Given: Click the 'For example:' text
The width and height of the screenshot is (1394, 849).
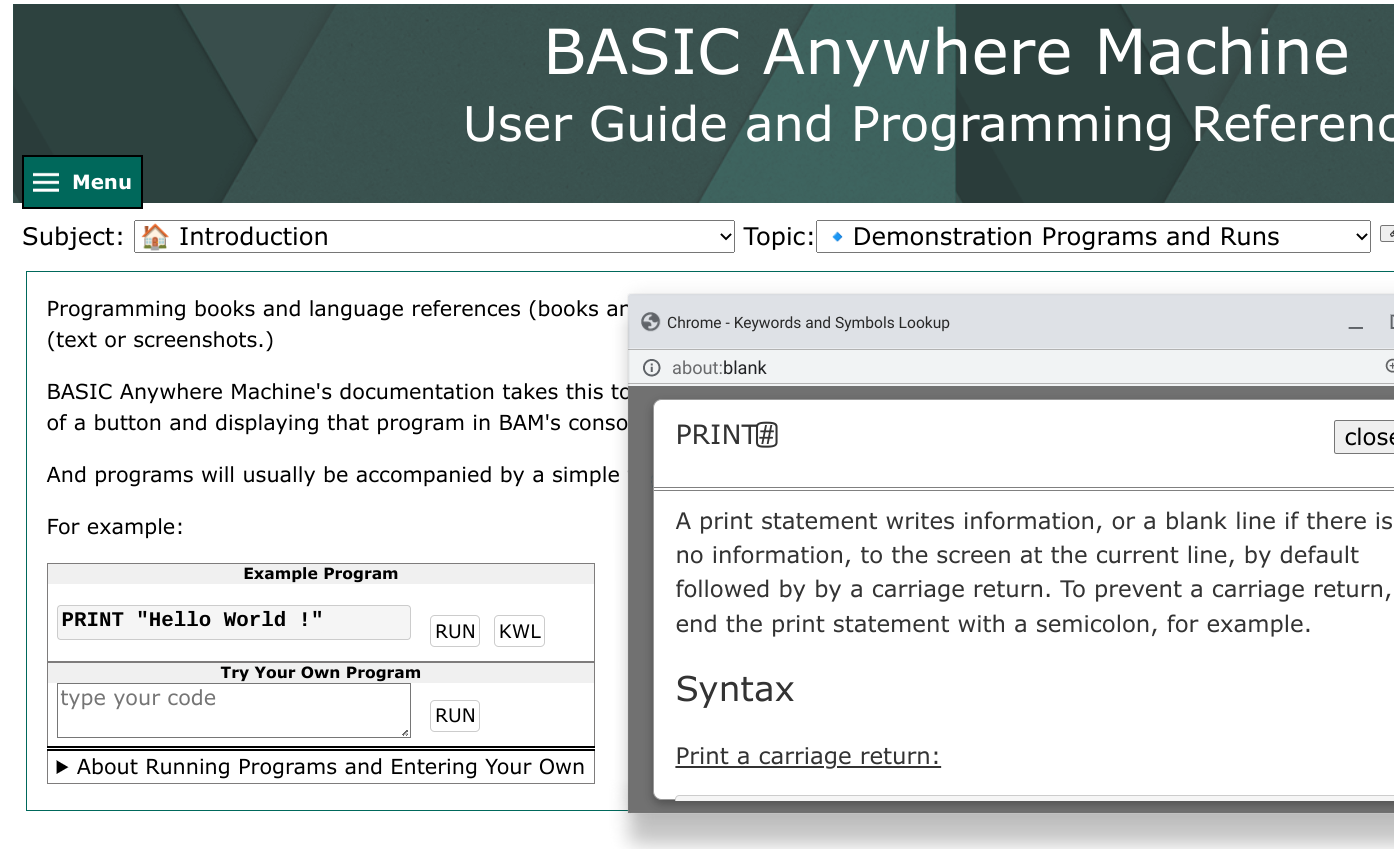Looking at the screenshot, I should click(115, 527).
